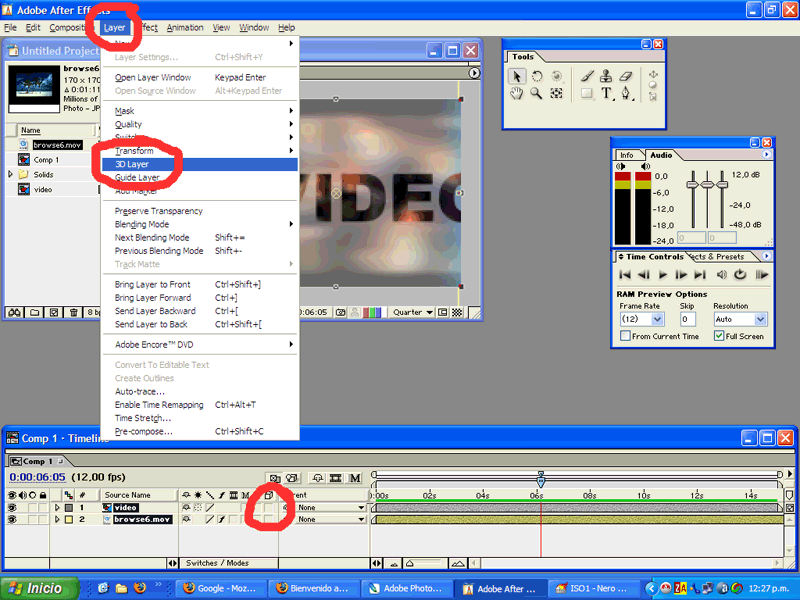Jump to first frame in Time Controls
The width and height of the screenshot is (800, 600).
coord(624,275)
